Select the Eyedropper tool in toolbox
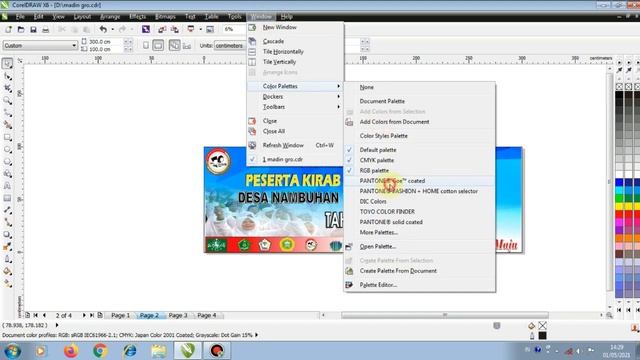The image size is (640, 360). (7, 247)
